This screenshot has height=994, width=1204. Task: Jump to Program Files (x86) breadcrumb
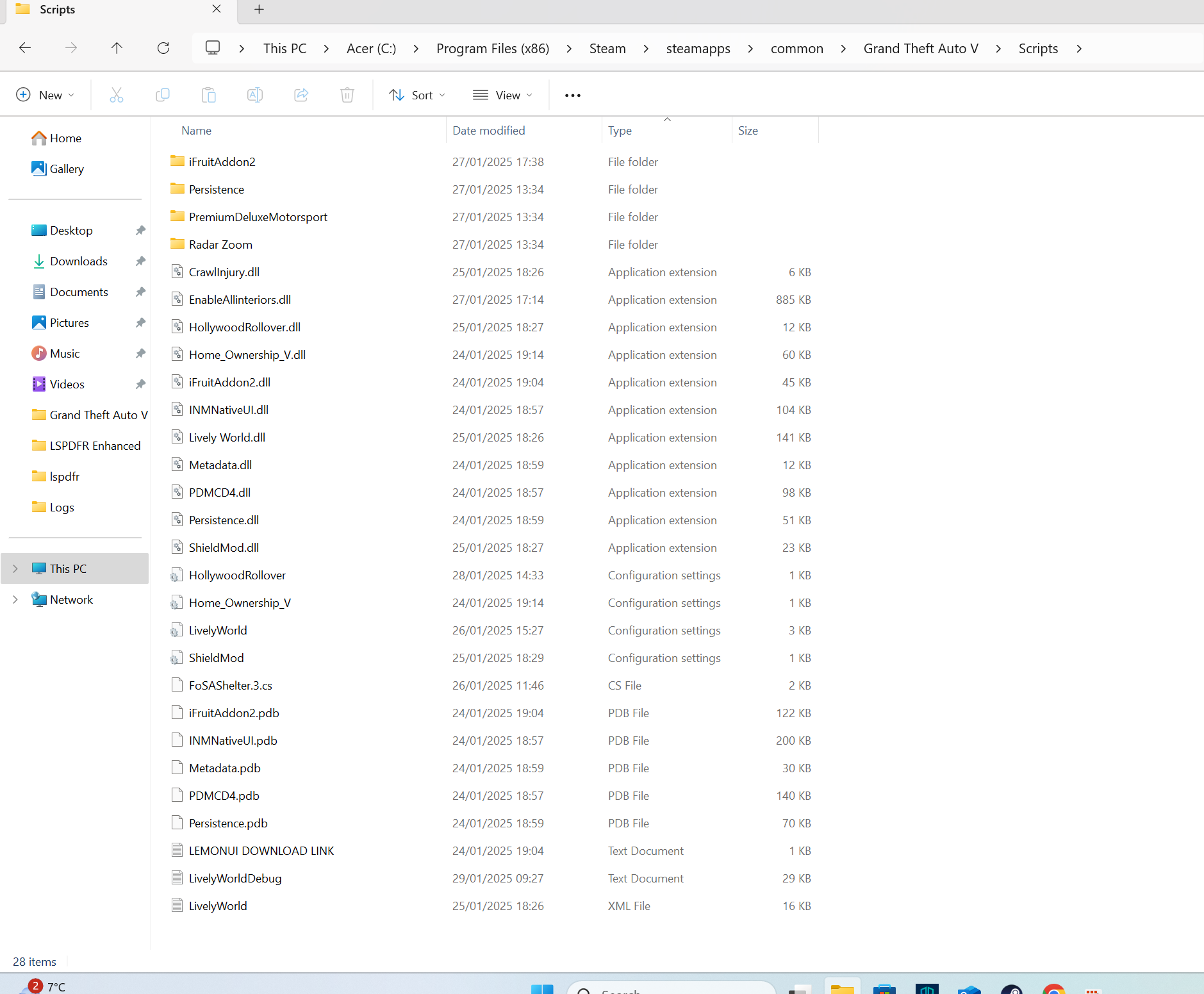click(493, 49)
